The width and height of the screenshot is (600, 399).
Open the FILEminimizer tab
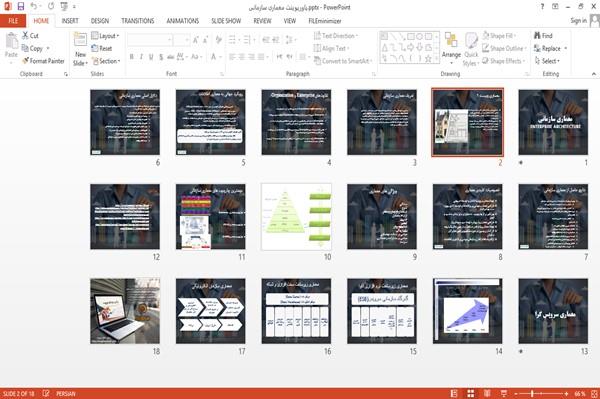coord(325,21)
